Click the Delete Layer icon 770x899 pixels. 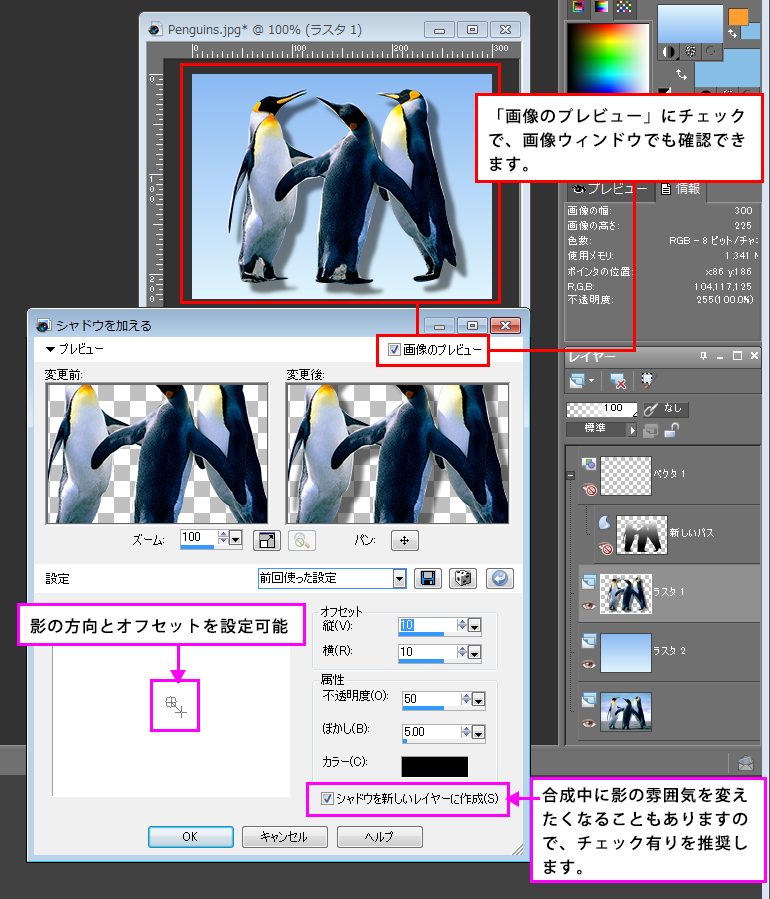point(617,381)
